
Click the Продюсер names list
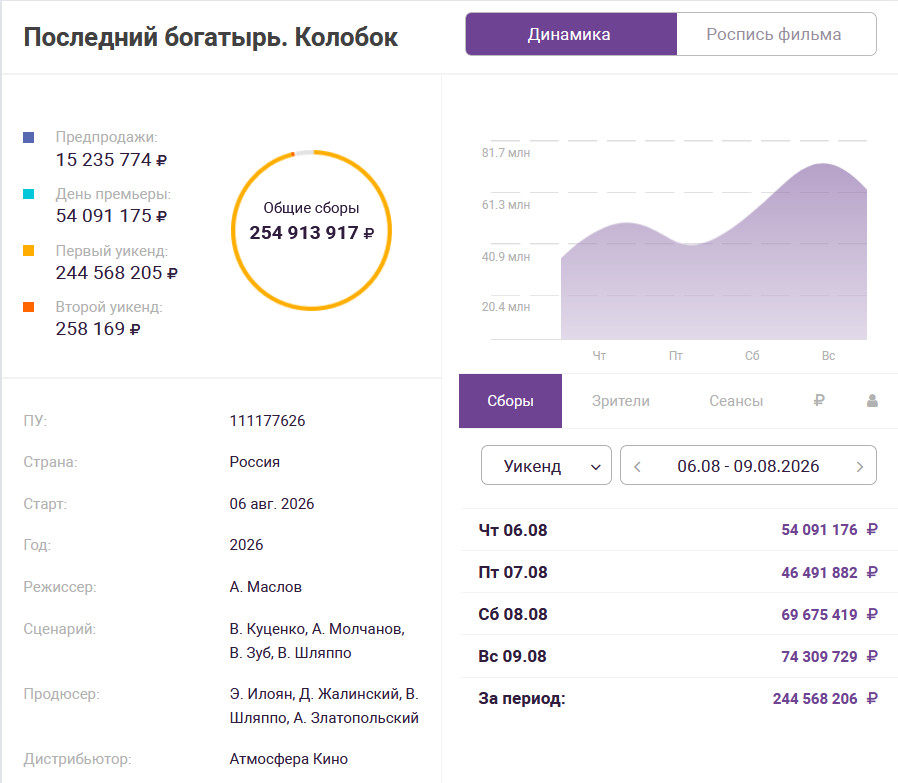324,706
